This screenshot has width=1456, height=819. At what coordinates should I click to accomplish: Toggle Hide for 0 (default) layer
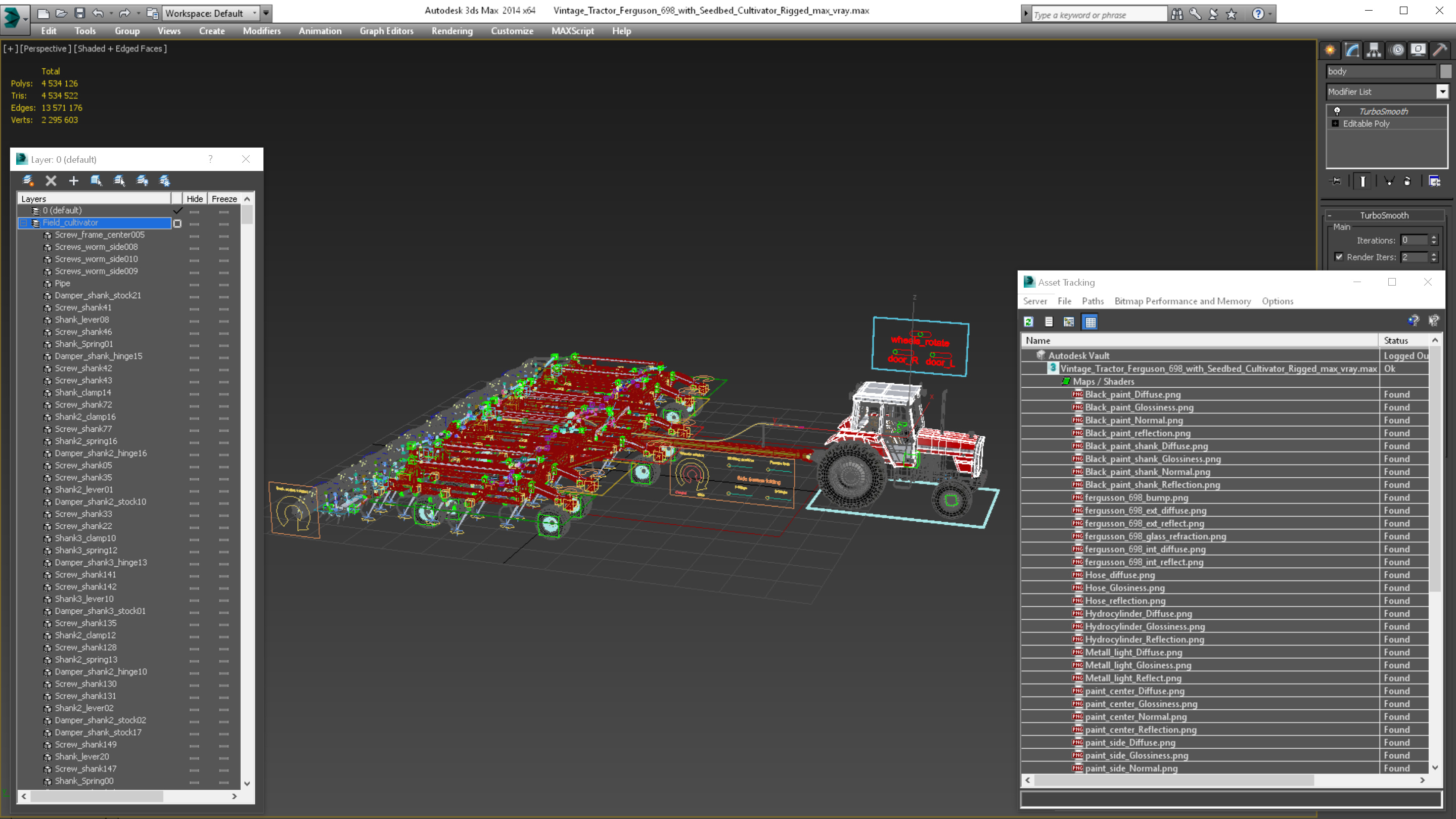(x=195, y=211)
